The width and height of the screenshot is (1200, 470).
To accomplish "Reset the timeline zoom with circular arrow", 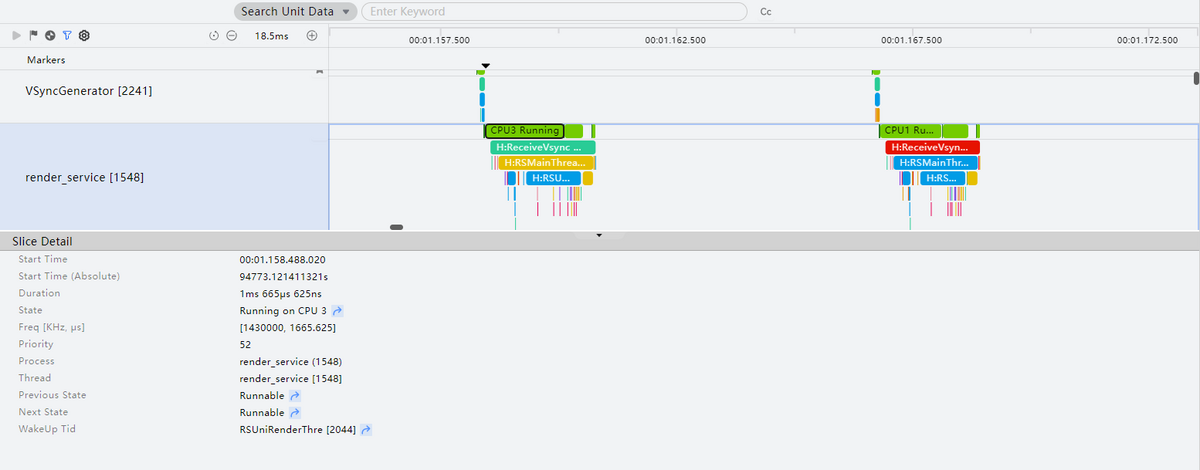I will coord(214,36).
